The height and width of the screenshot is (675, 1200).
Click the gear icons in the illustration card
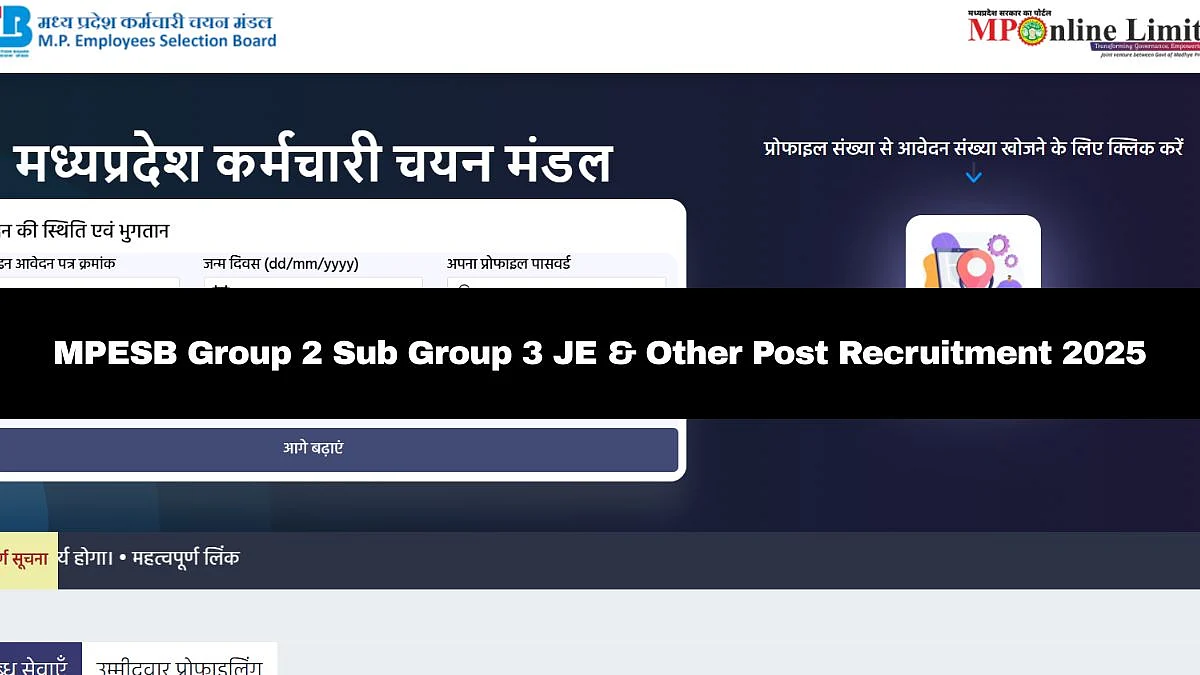pyautogui.click(x=1002, y=250)
